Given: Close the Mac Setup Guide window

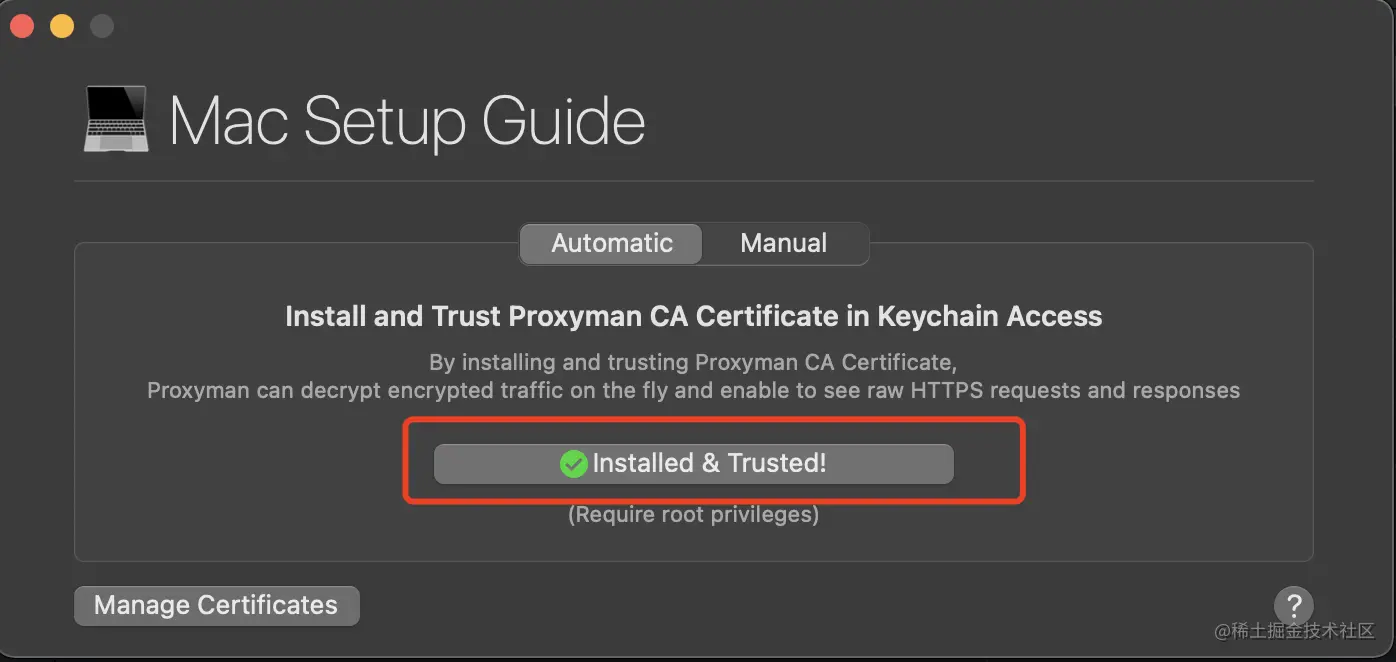Looking at the screenshot, I should [21, 26].
